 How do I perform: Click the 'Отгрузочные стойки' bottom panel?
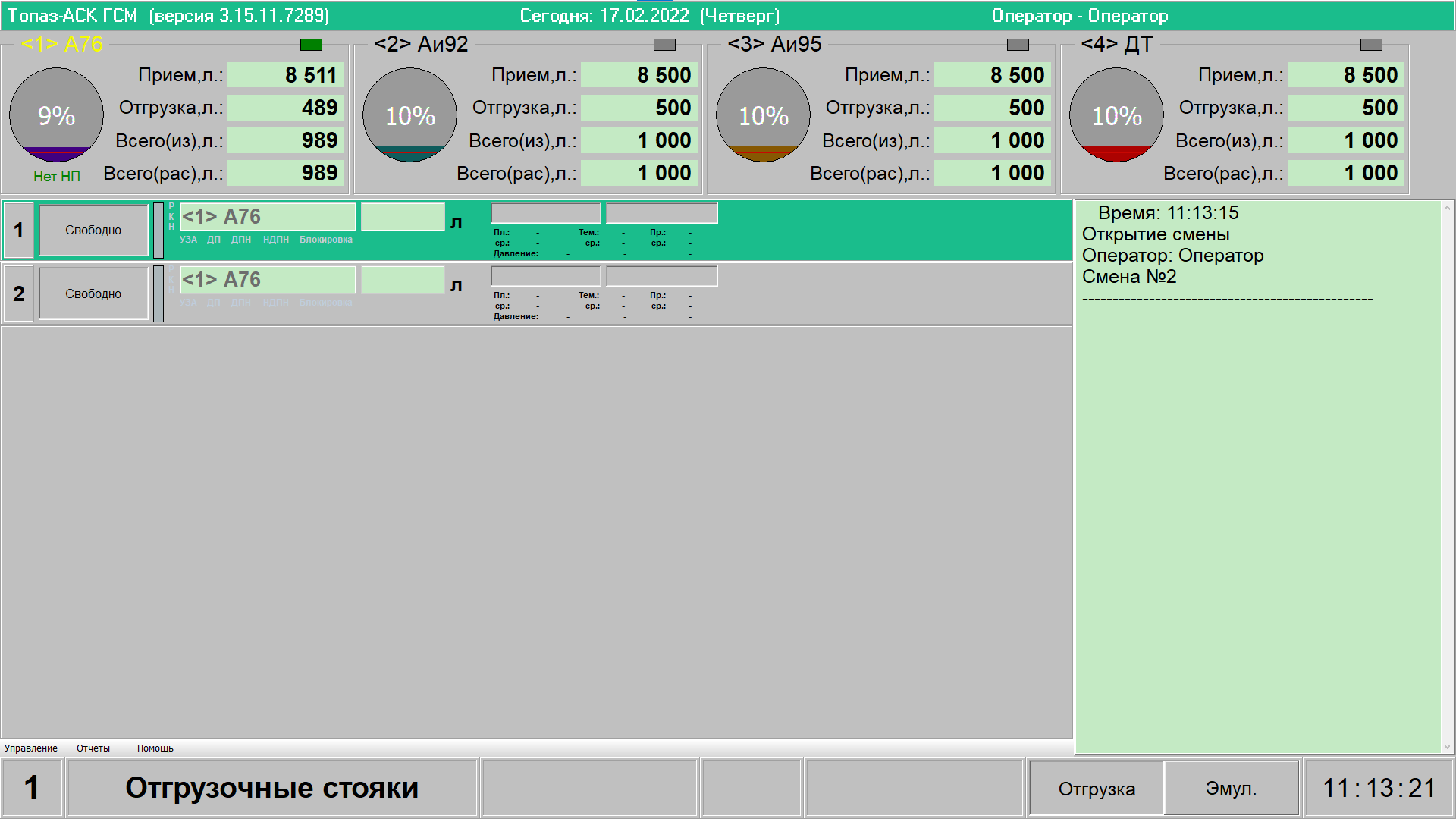pos(272,789)
